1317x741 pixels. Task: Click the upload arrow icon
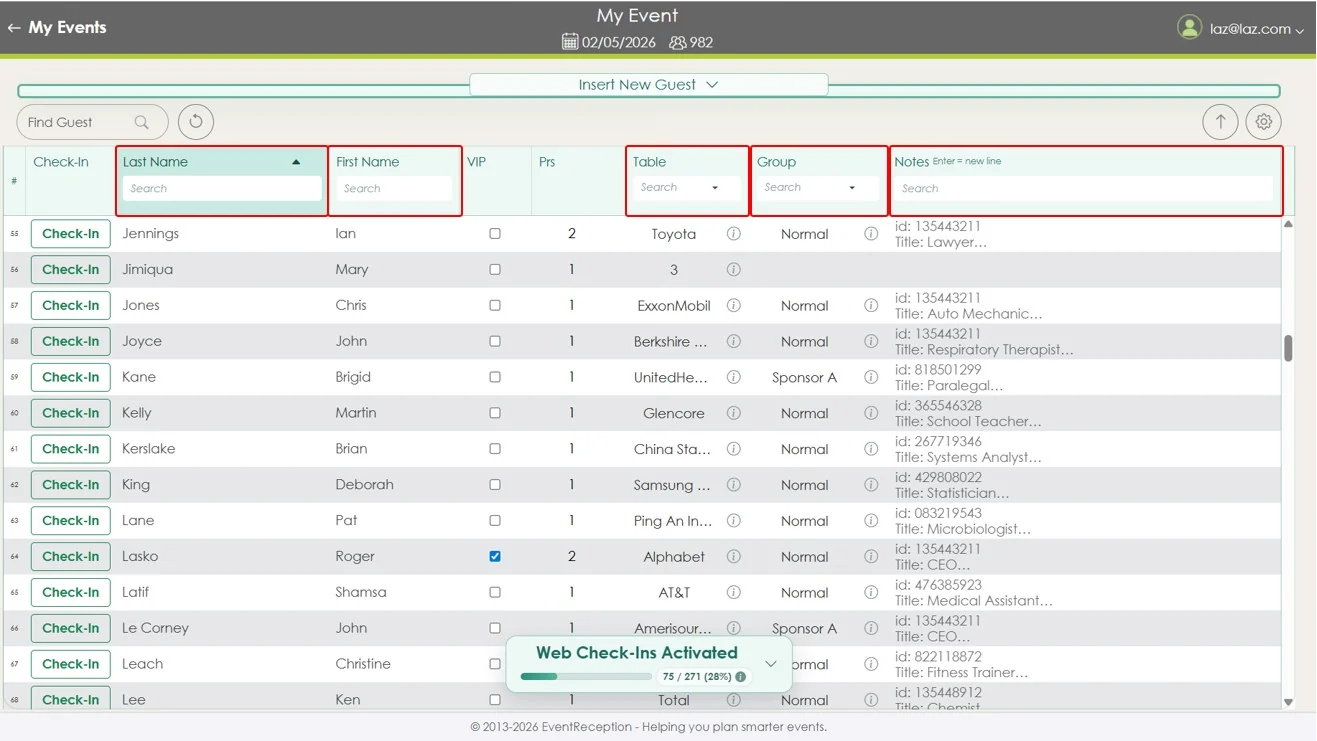click(x=1220, y=122)
